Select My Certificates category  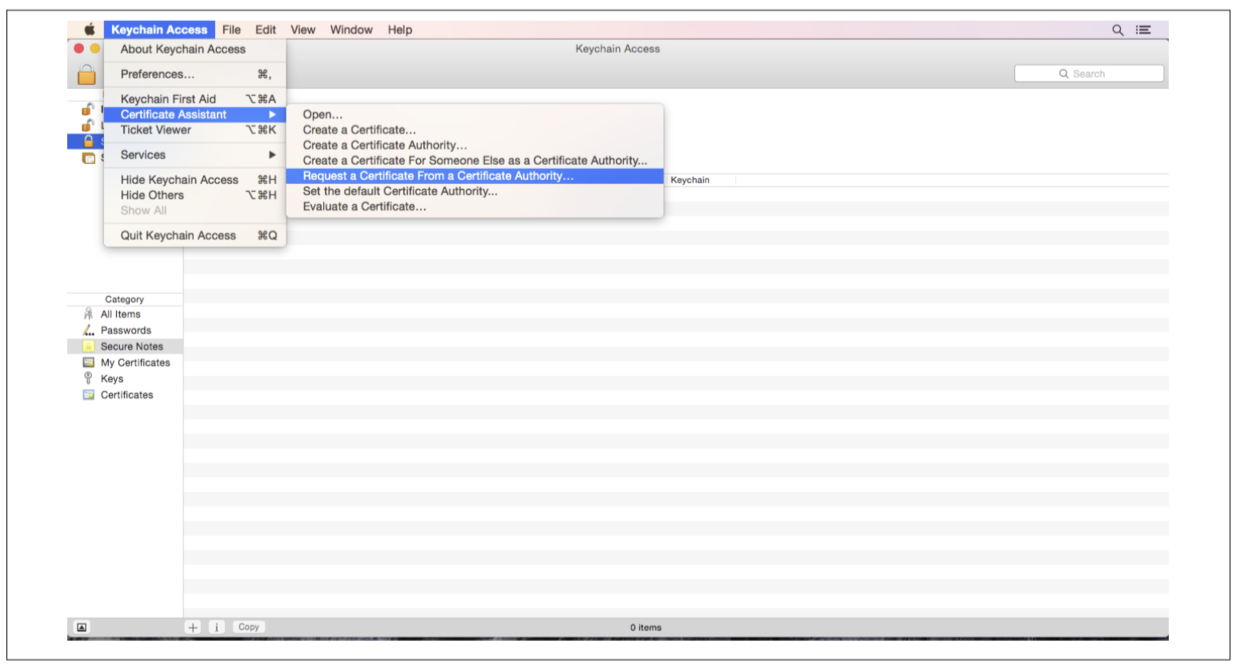click(x=134, y=363)
